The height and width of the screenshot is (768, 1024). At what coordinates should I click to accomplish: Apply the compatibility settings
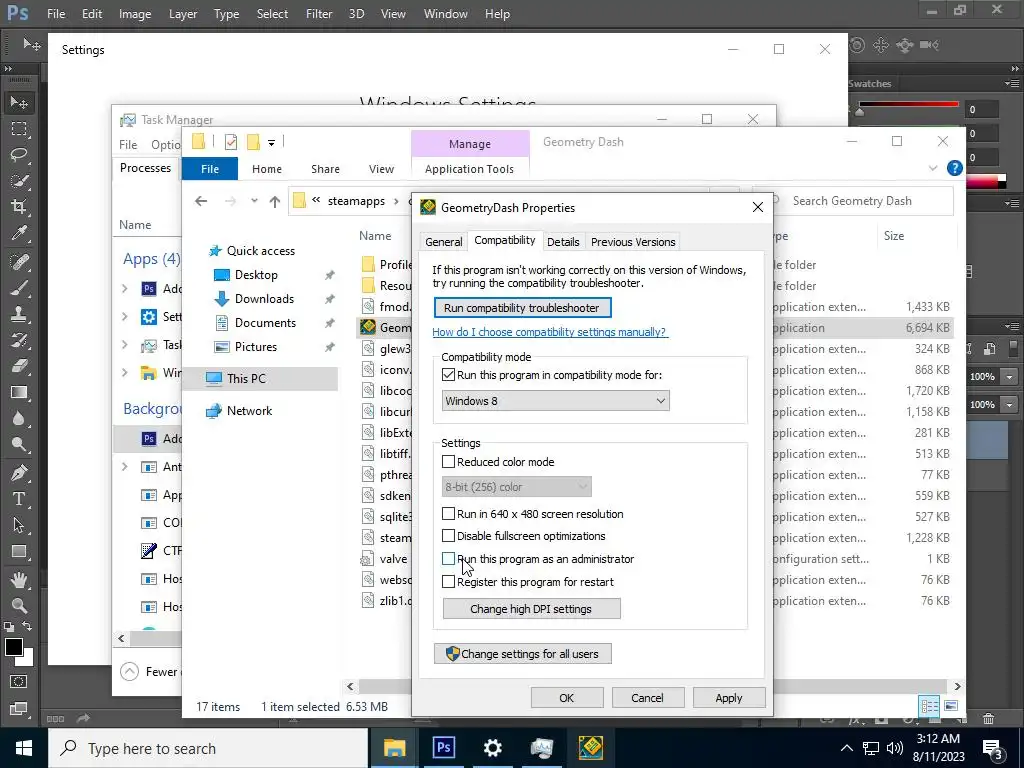[x=729, y=697]
